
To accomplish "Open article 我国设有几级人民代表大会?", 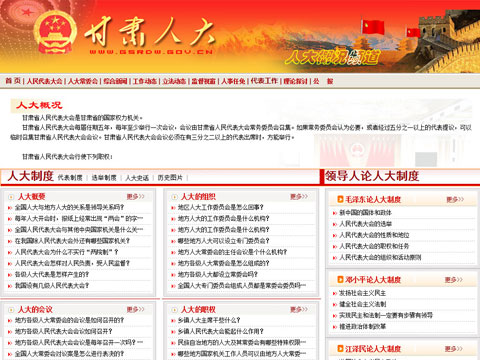I will (x=52, y=286).
